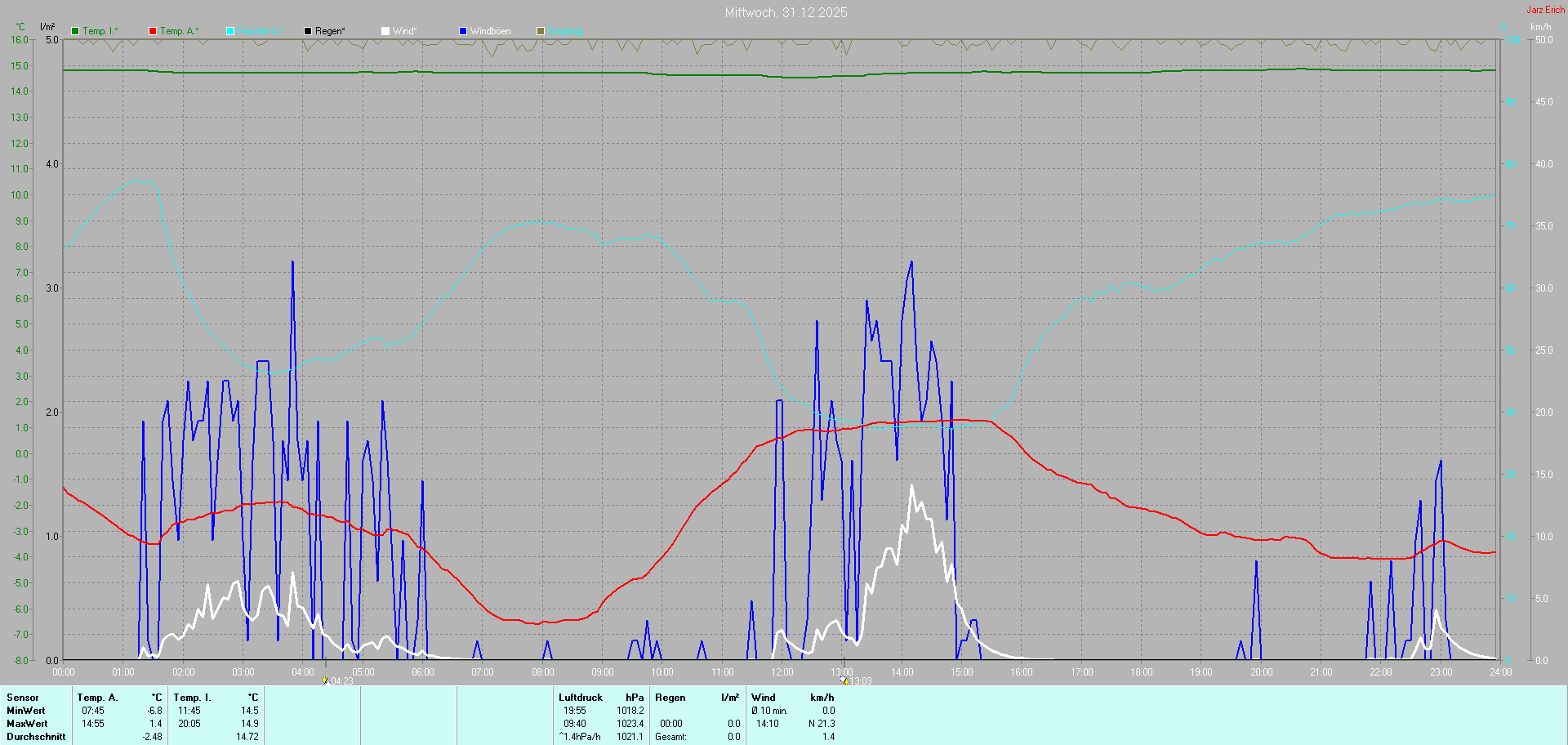This screenshot has height=745, width=1568.
Task: Click the Luftdruck column header
Action: point(581,698)
